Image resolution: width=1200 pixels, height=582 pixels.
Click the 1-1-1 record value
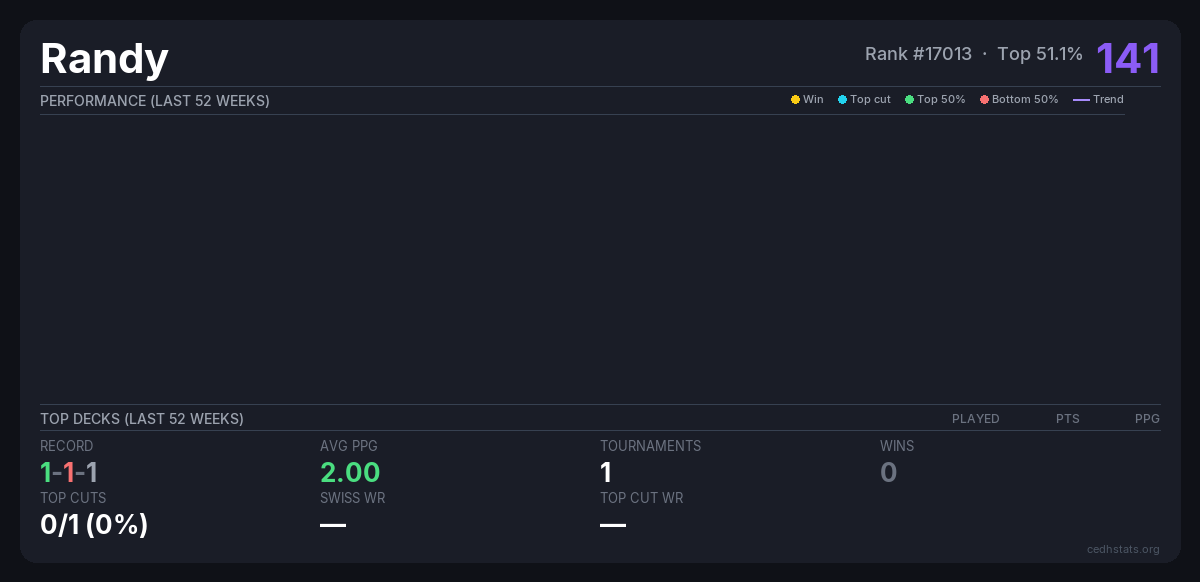coord(69,473)
